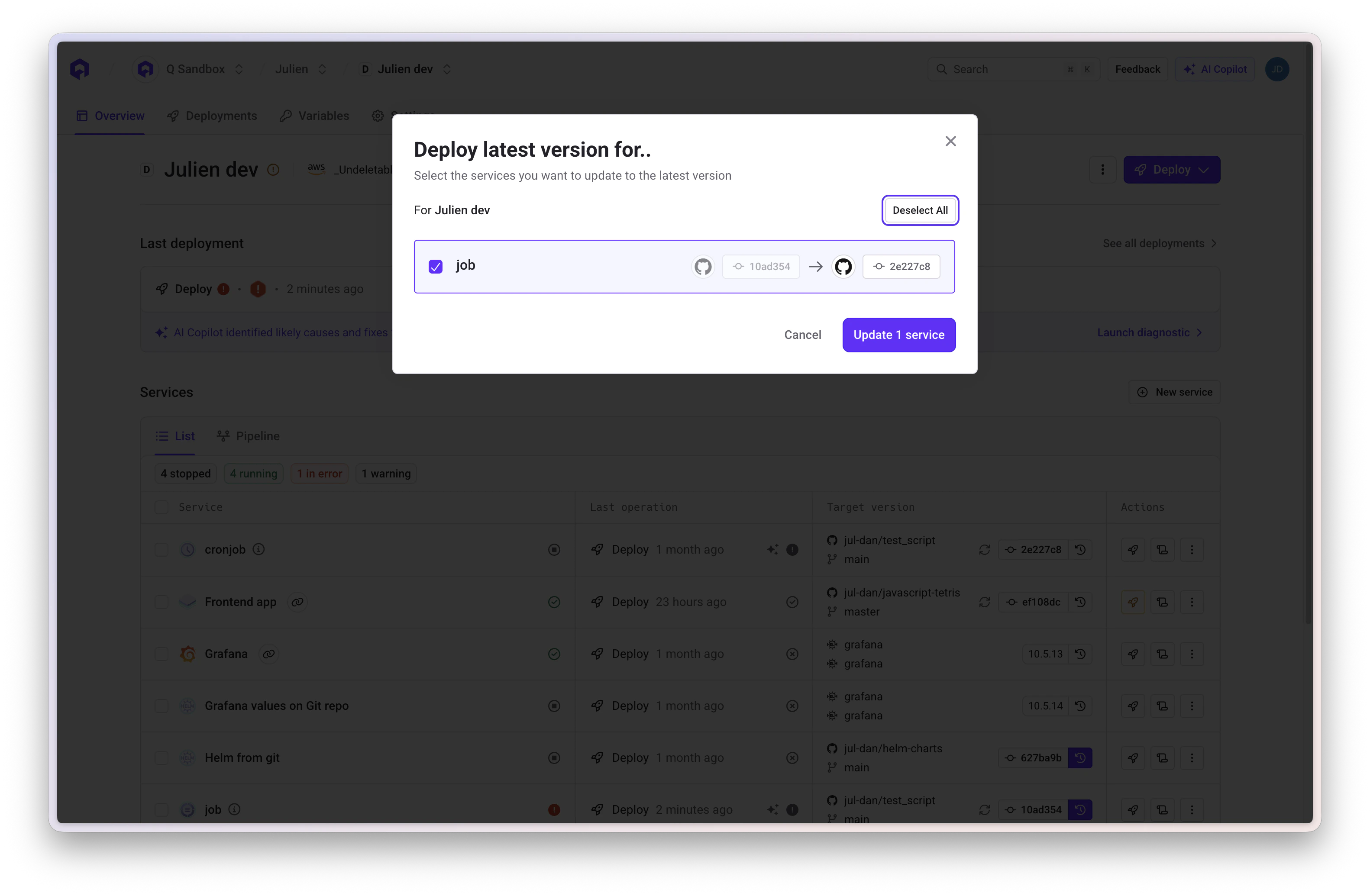Image resolution: width=1370 pixels, height=896 pixels.
Task: Click the Deselect All button
Action: pos(920,210)
